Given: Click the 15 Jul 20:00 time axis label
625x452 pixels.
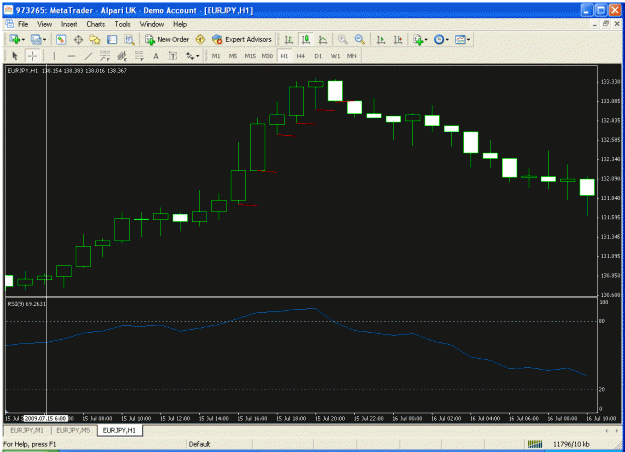Looking at the screenshot, I should 330,419.
